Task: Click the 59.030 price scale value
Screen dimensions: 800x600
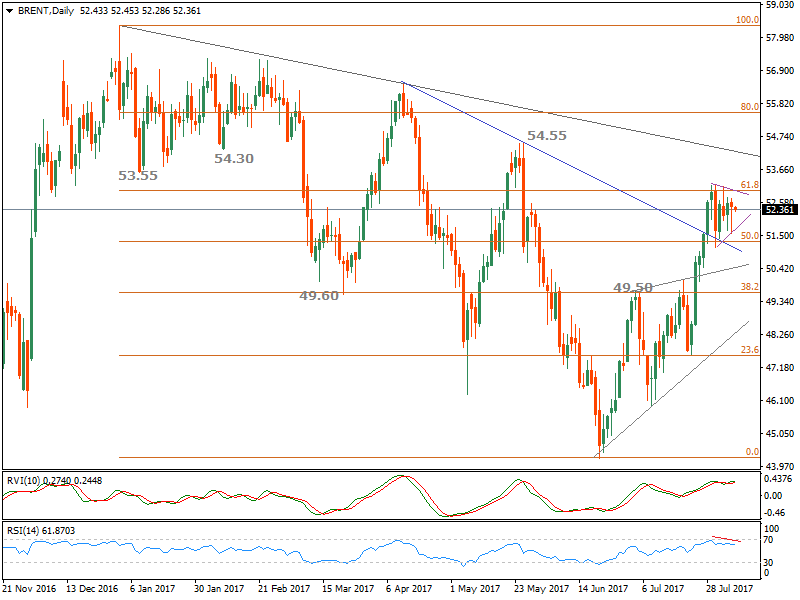Action: (780, 5)
